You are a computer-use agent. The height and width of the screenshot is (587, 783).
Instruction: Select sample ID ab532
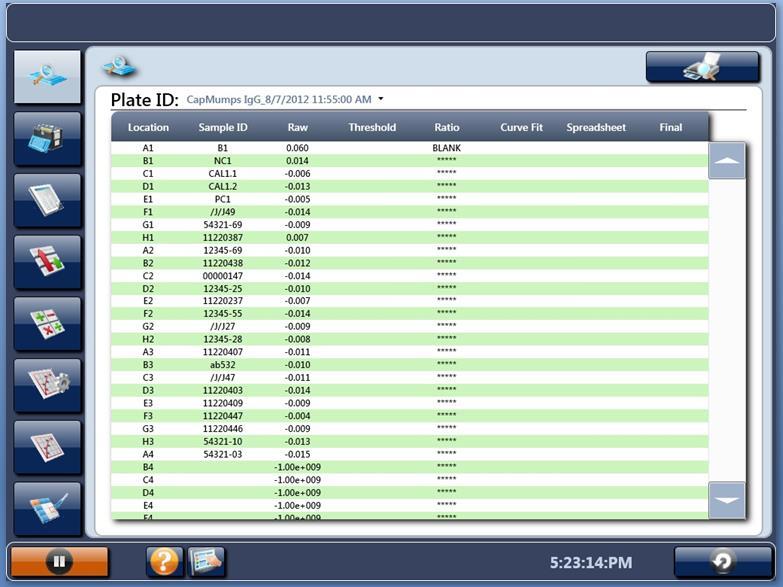coord(223,365)
